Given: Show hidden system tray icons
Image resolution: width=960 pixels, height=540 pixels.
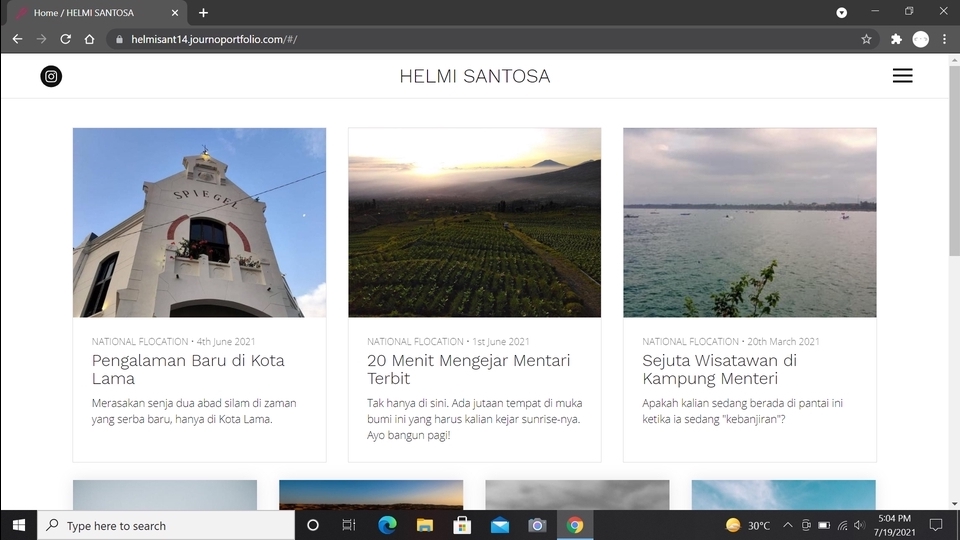Looking at the screenshot, I should 788,525.
